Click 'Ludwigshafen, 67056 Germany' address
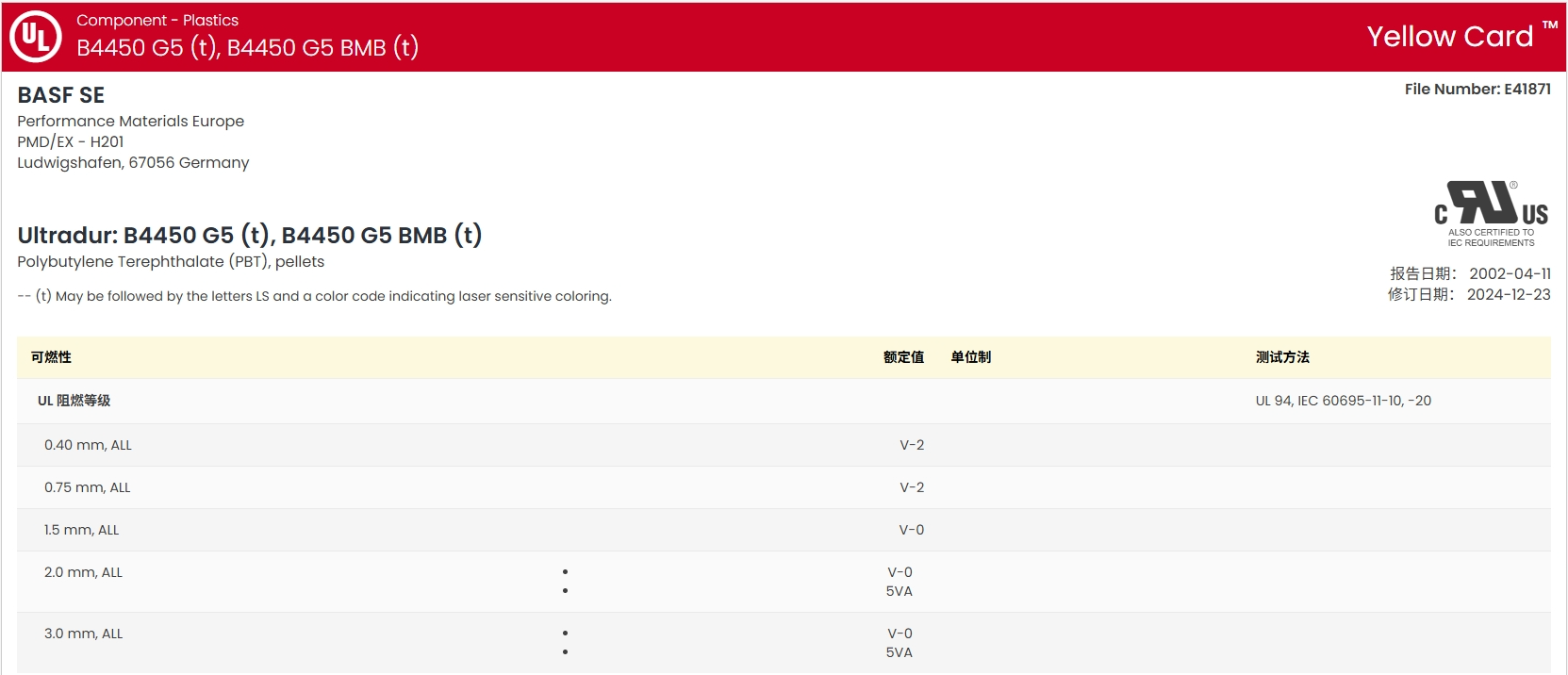The width and height of the screenshot is (1568, 675). click(x=133, y=162)
